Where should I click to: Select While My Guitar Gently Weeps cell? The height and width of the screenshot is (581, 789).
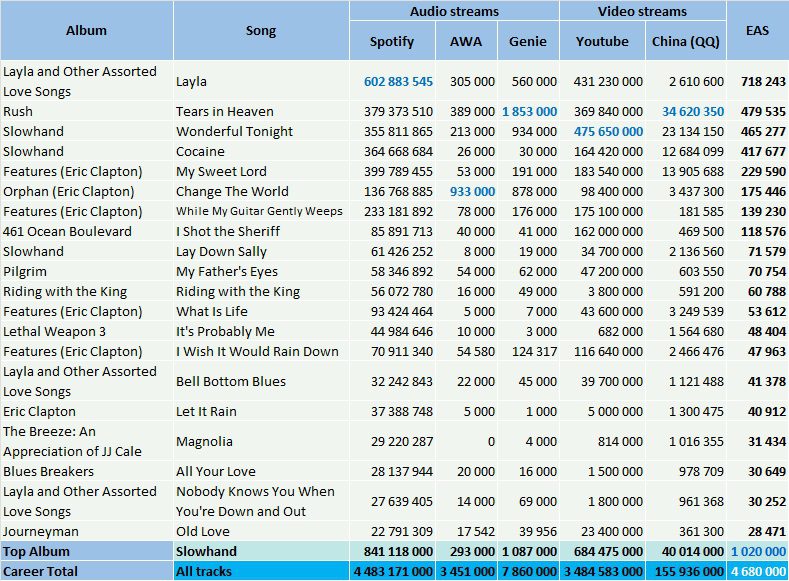tap(261, 211)
